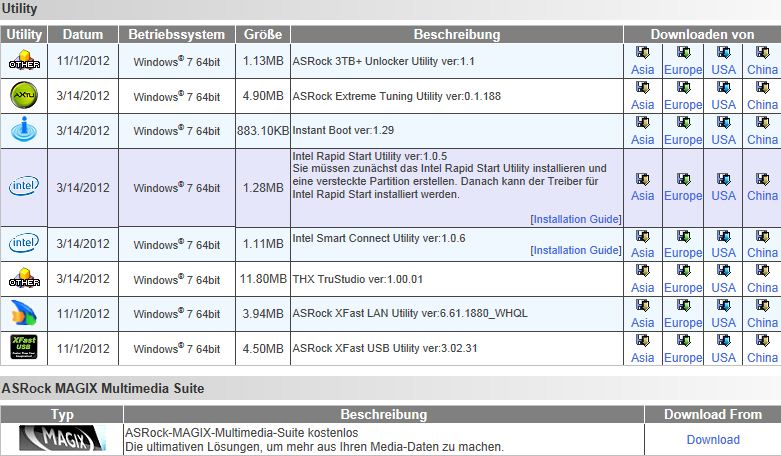781x456 pixels.
Task: Open Installation Guide for Intel Rapid Start
Action: click(x=576, y=219)
